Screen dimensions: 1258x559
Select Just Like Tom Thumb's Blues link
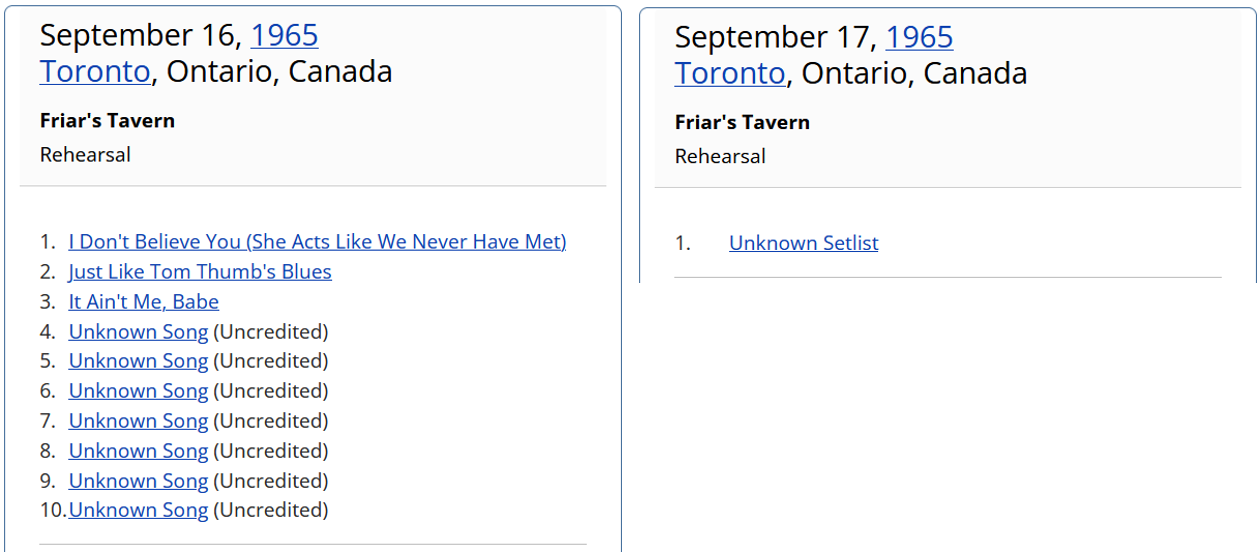[x=200, y=272]
